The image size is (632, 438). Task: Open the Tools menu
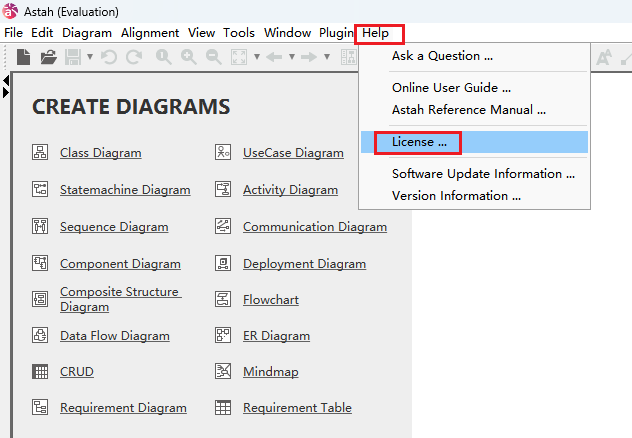239,33
